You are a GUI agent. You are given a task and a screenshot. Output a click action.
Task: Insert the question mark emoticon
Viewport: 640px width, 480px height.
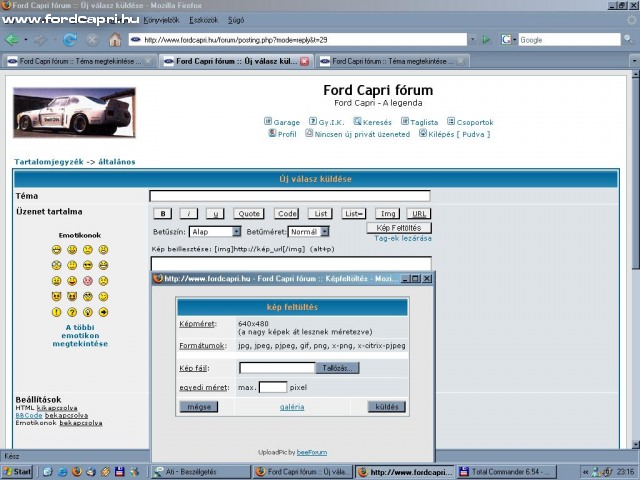(72, 312)
